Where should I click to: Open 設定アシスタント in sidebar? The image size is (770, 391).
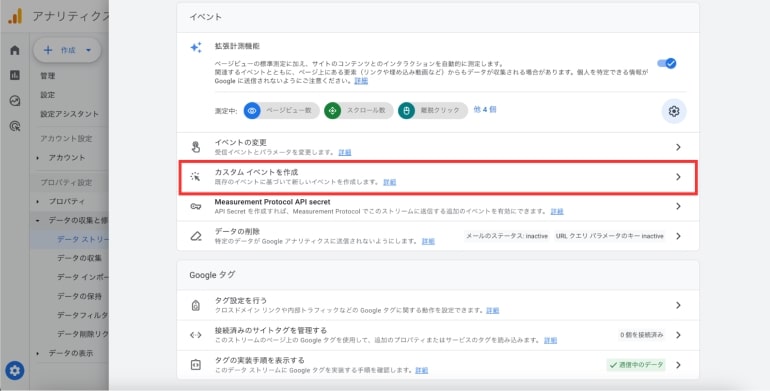click(x=69, y=114)
